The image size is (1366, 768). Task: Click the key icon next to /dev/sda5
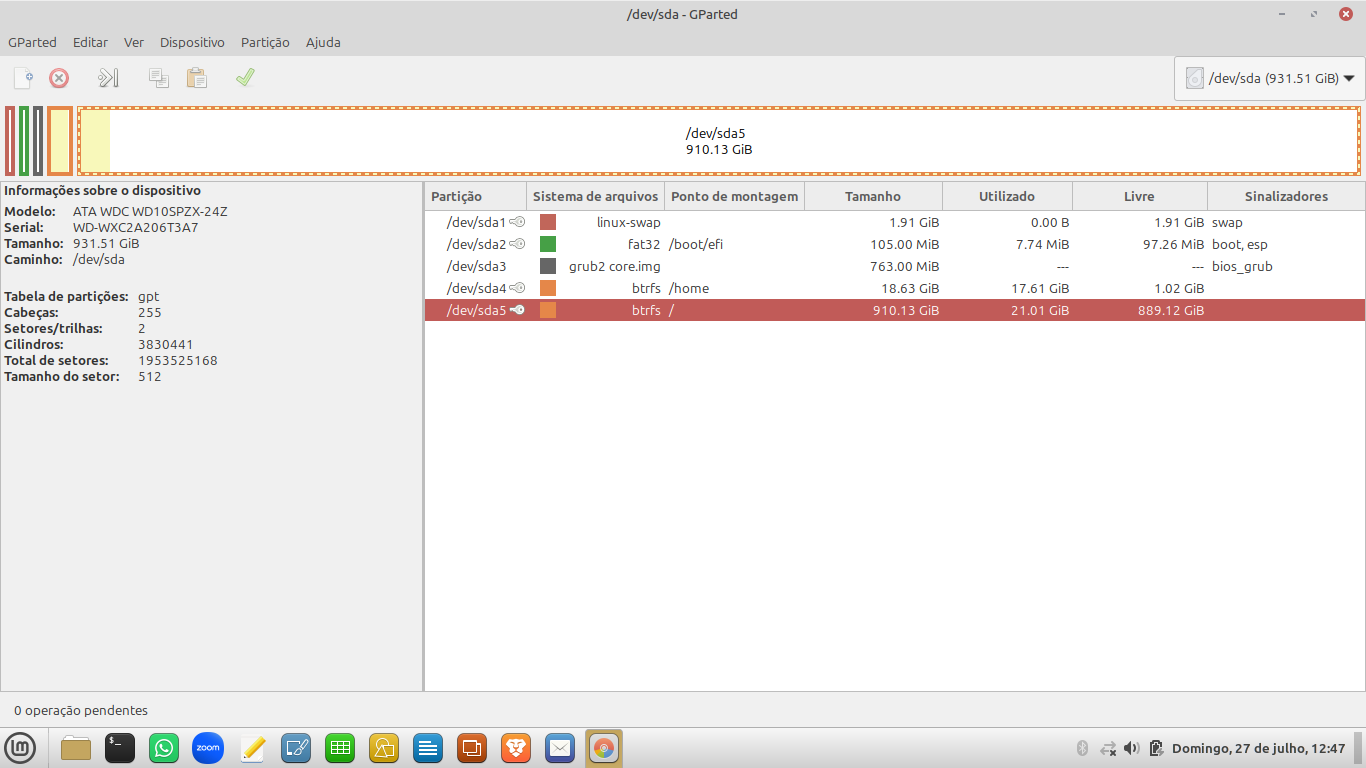517,310
